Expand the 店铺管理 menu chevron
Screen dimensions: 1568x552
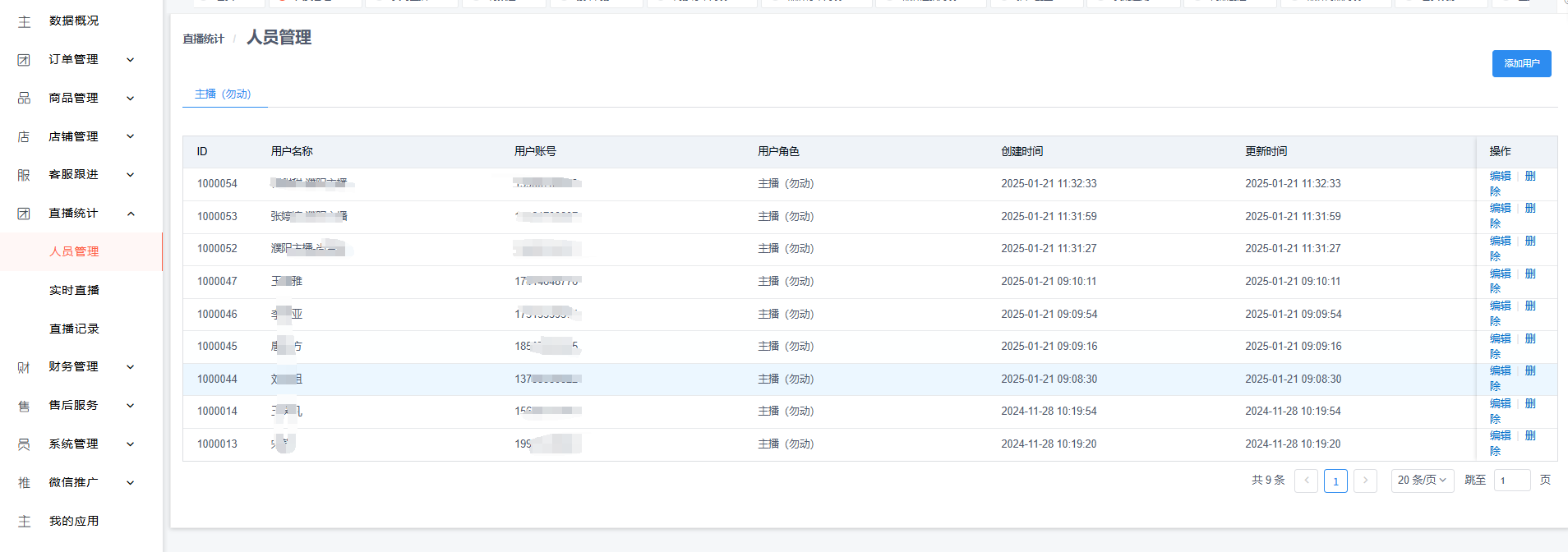coord(130,136)
